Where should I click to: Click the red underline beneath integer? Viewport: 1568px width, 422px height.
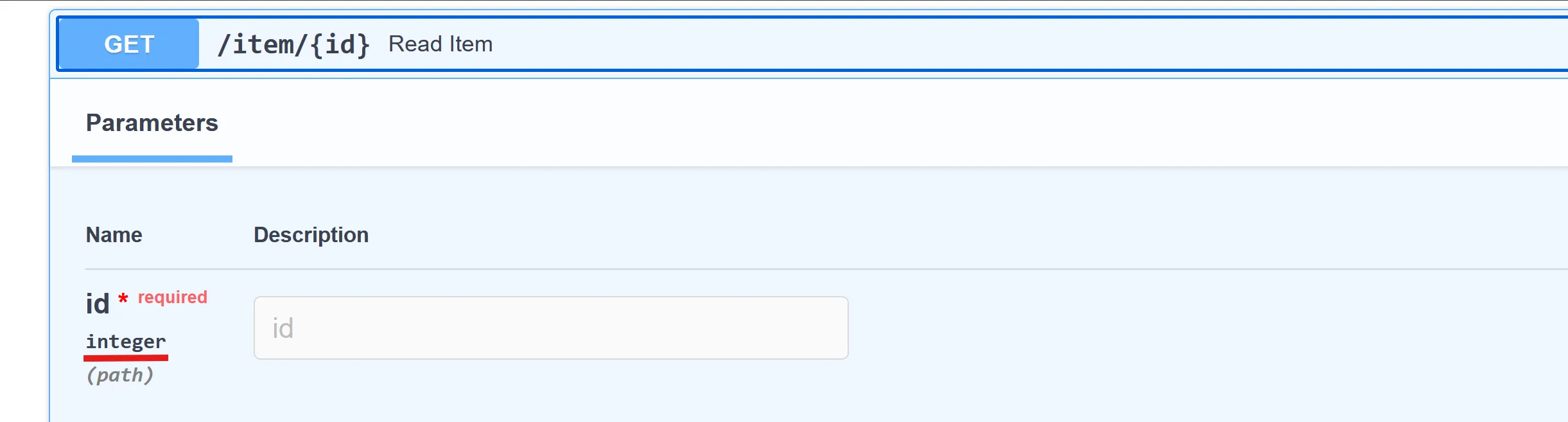click(126, 357)
